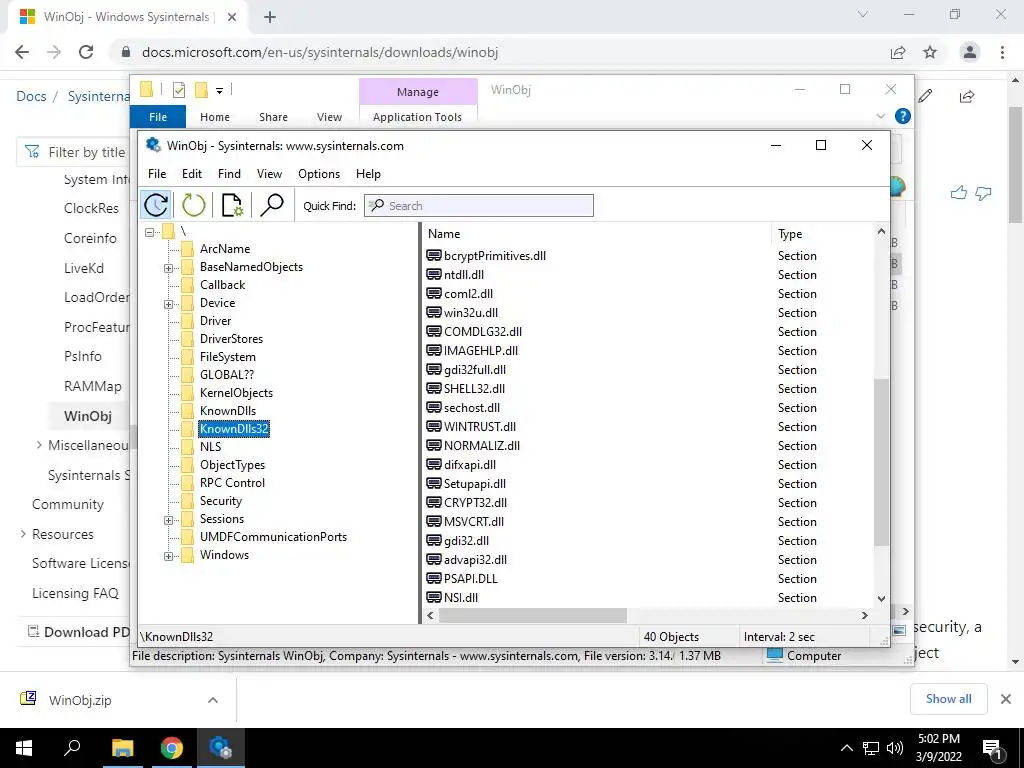The image size is (1024, 768).
Task: Click the green Refresh icon in WinObj
Action: coord(193,205)
